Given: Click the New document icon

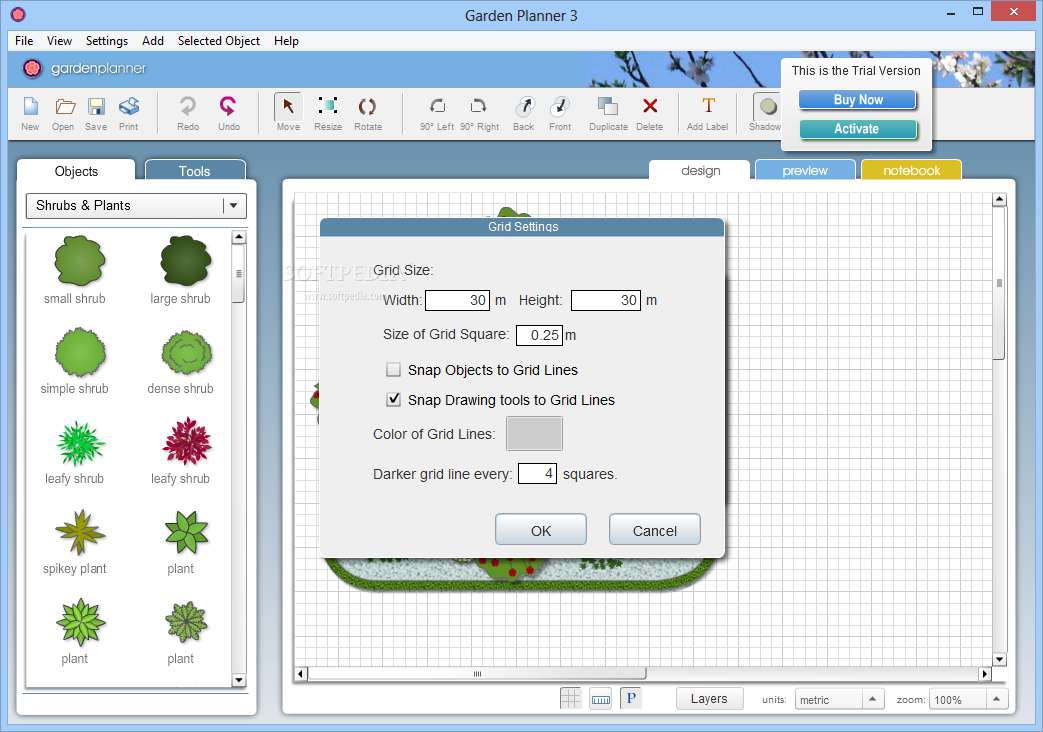Looking at the screenshot, I should (31, 106).
